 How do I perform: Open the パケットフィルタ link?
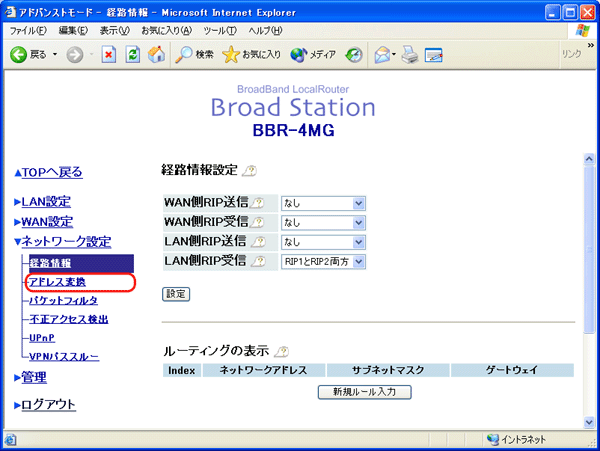[64, 301]
